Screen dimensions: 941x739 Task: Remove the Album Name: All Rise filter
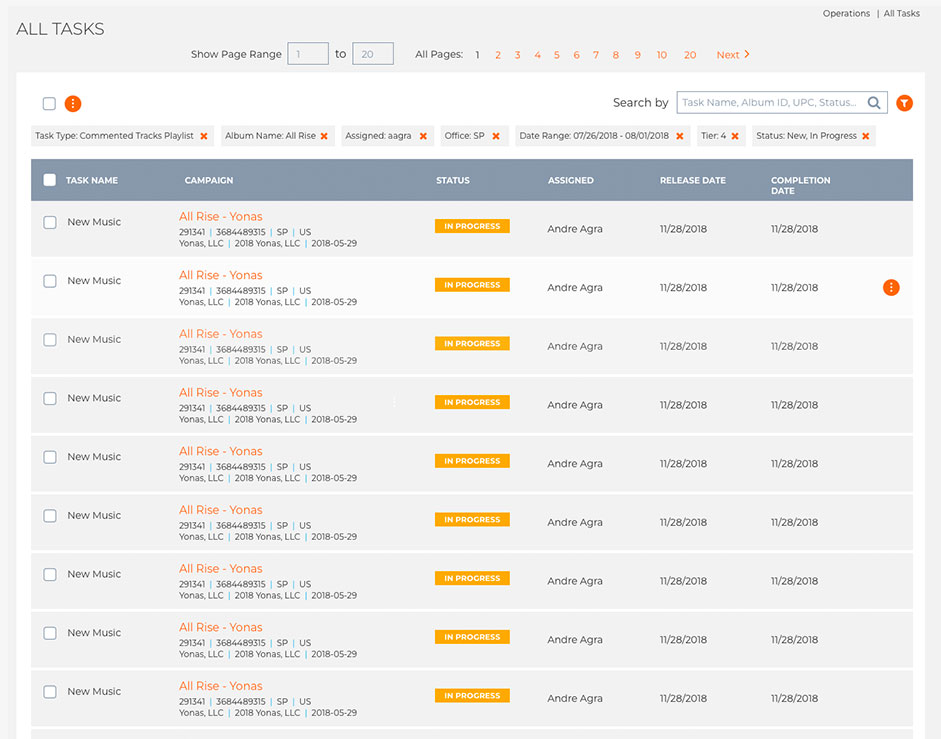pyautogui.click(x=324, y=136)
